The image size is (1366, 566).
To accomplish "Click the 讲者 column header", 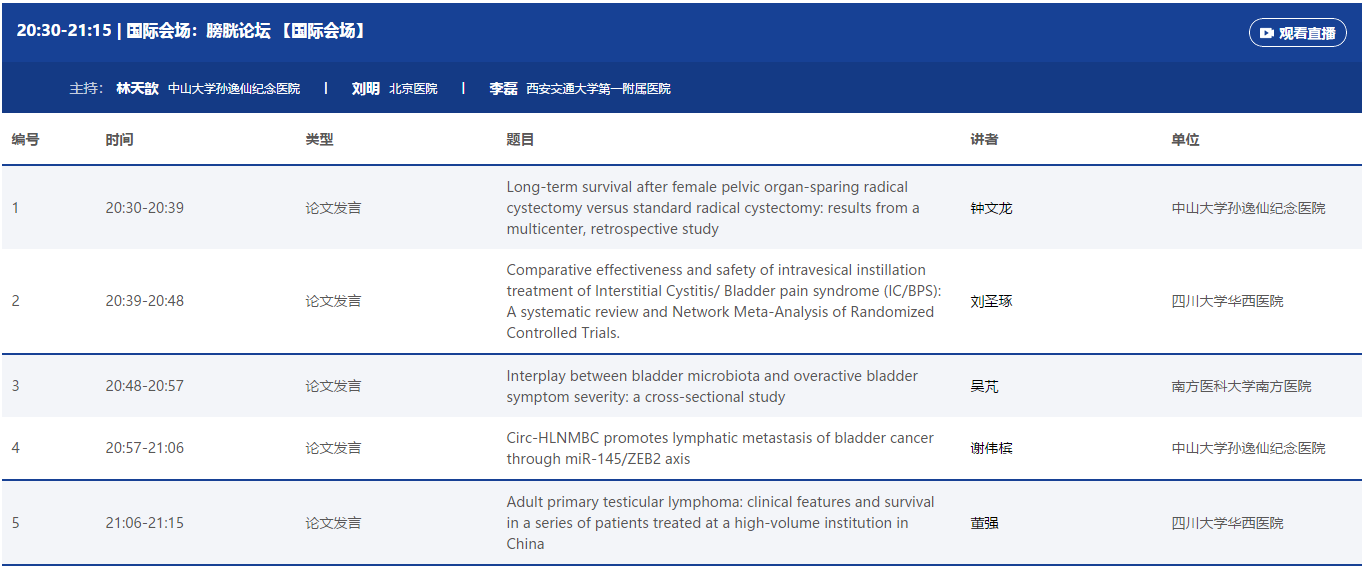I will [984, 140].
